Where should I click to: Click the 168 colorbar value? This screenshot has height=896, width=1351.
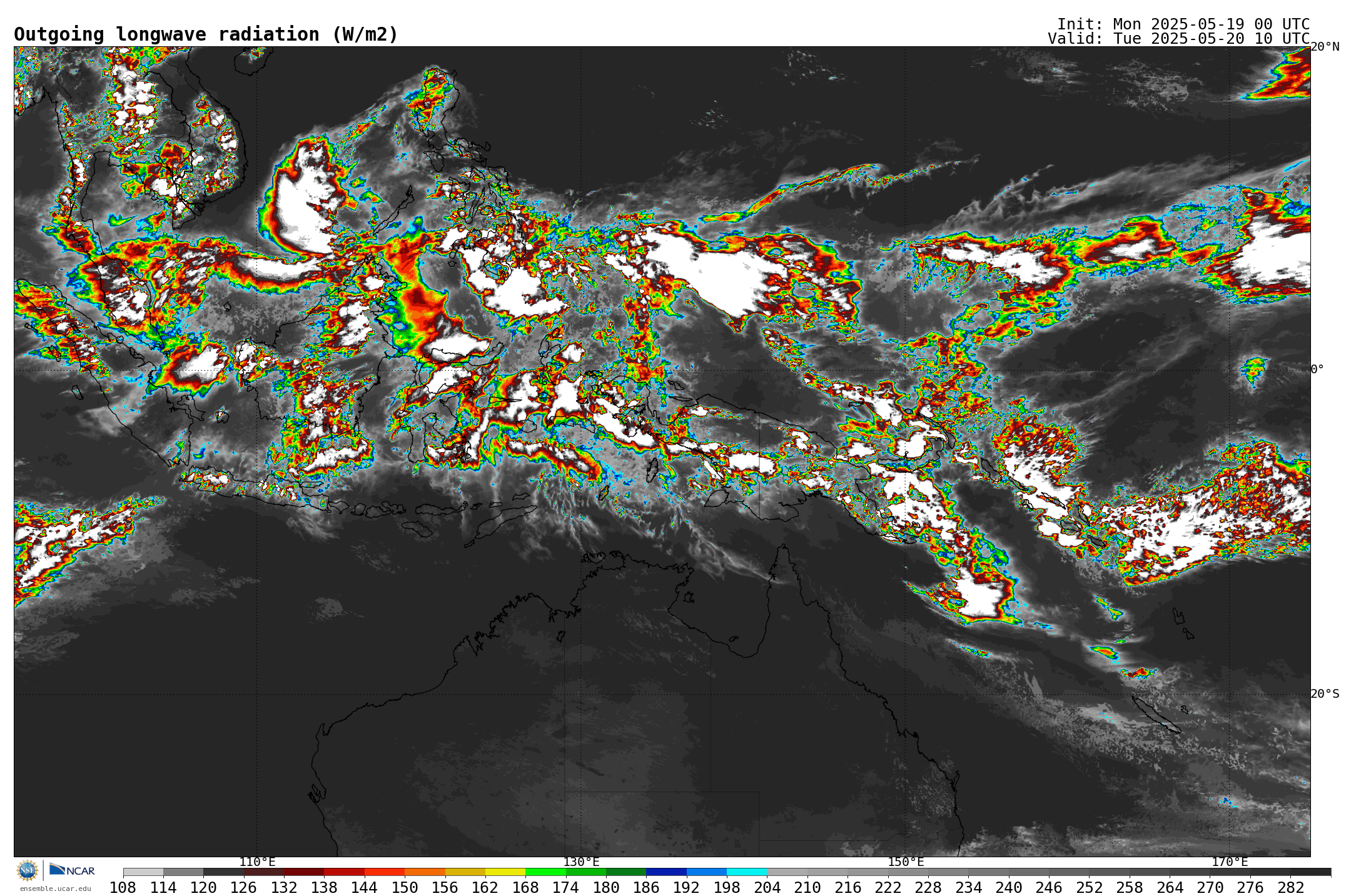525,888
